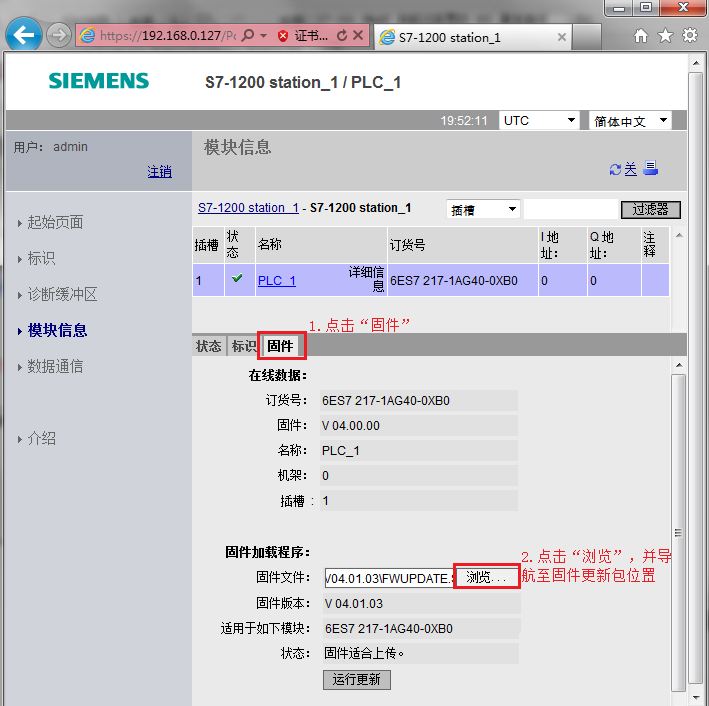
Task: Open the S7-1200 station_1 breadcrumb link
Action: pyautogui.click(x=248, y=208)
